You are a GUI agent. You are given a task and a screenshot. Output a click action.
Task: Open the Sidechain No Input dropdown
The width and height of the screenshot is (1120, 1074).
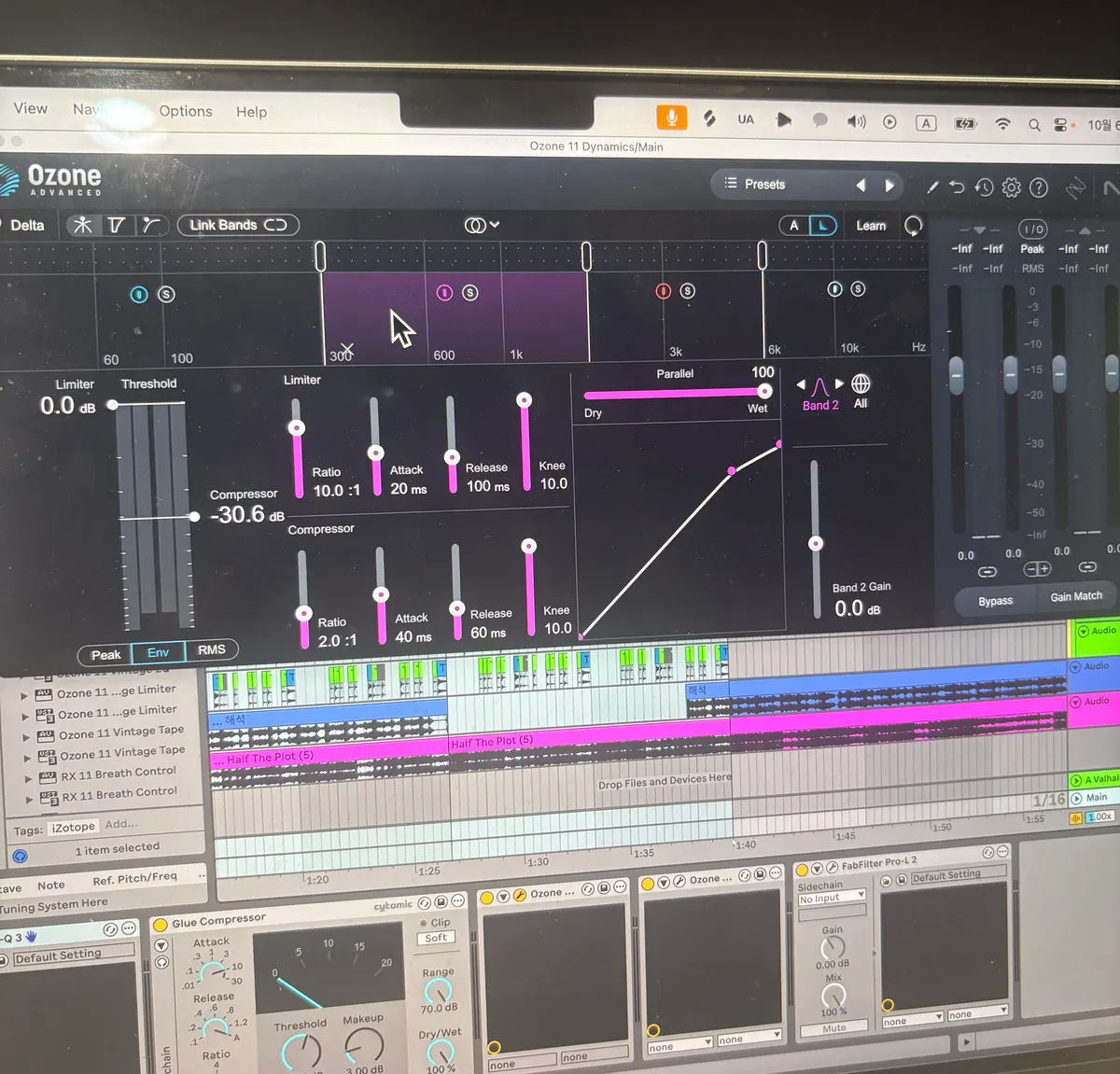[x=831, y=898]
